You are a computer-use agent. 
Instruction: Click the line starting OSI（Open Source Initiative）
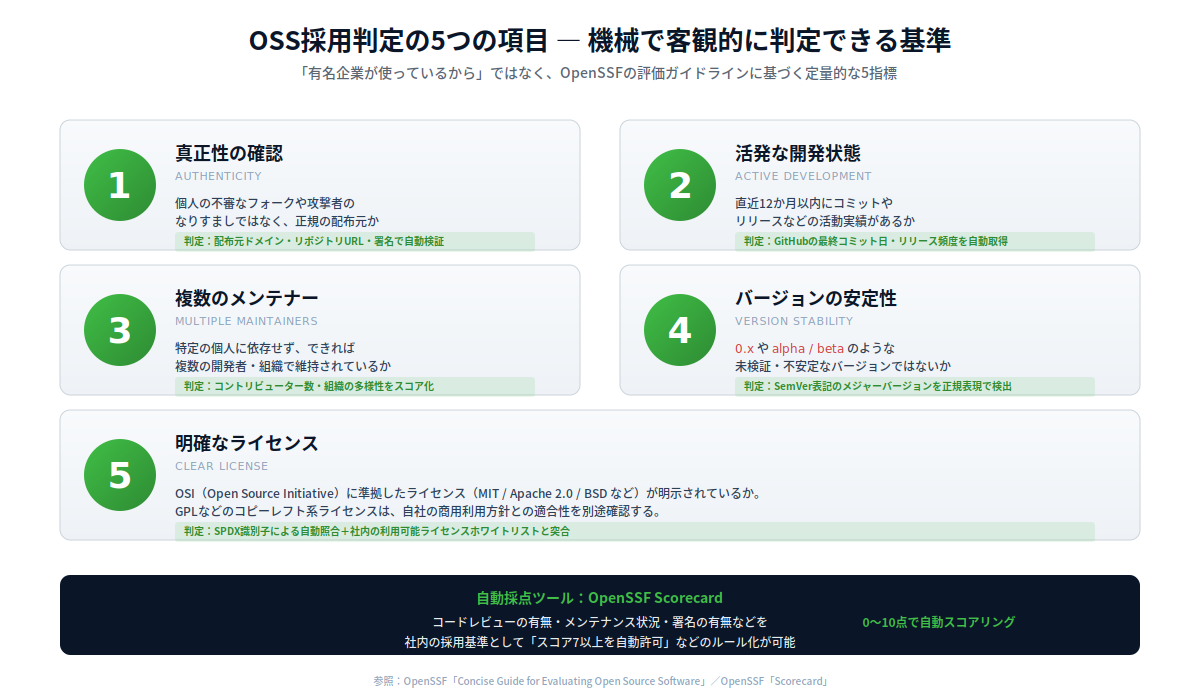pos(470,493)
